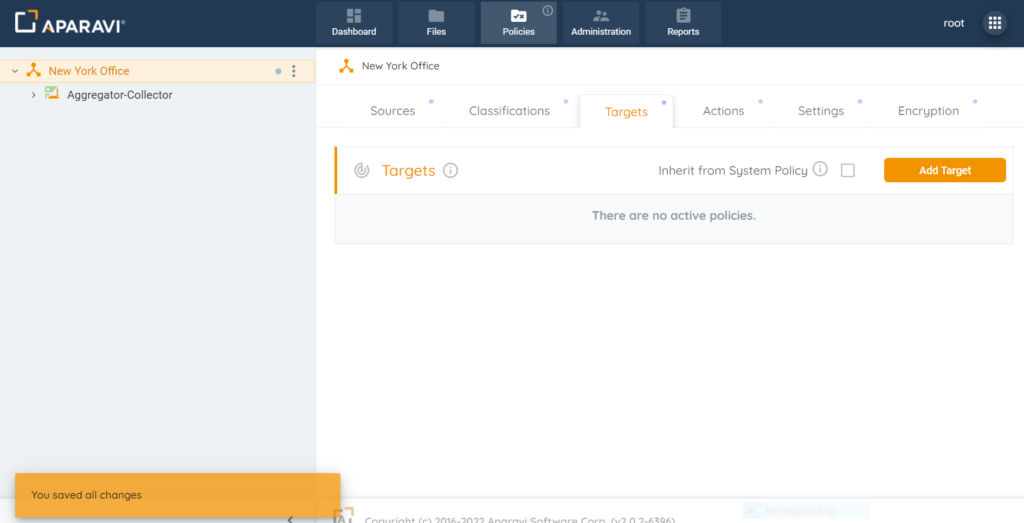Open the root user menu
Viewport: 1024px width, 523px height.
(x=954, y=23)
